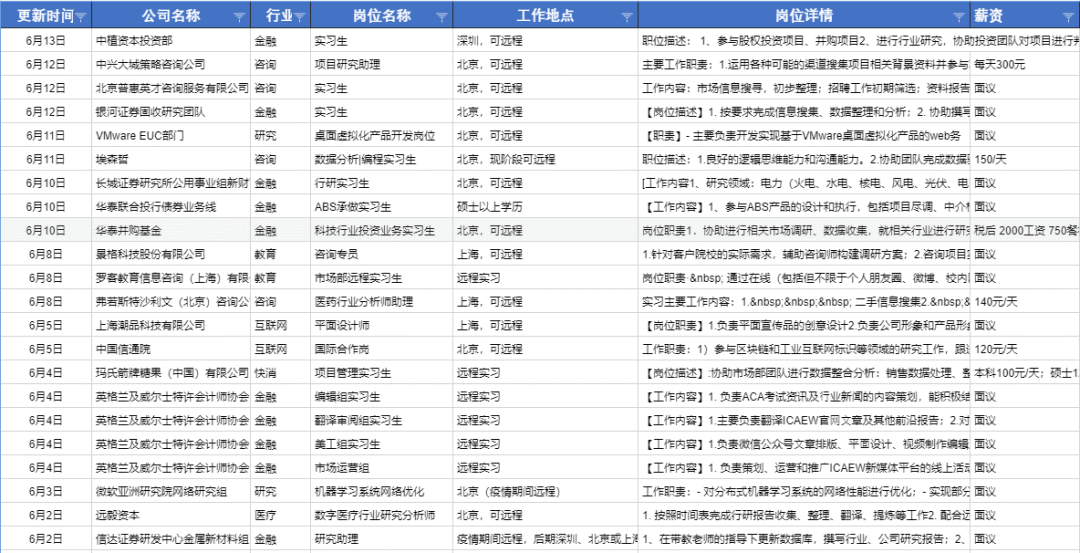Select the 行研实习生 position cell
This screenshot has height=553, width=1080.
(x=382, y=182)
